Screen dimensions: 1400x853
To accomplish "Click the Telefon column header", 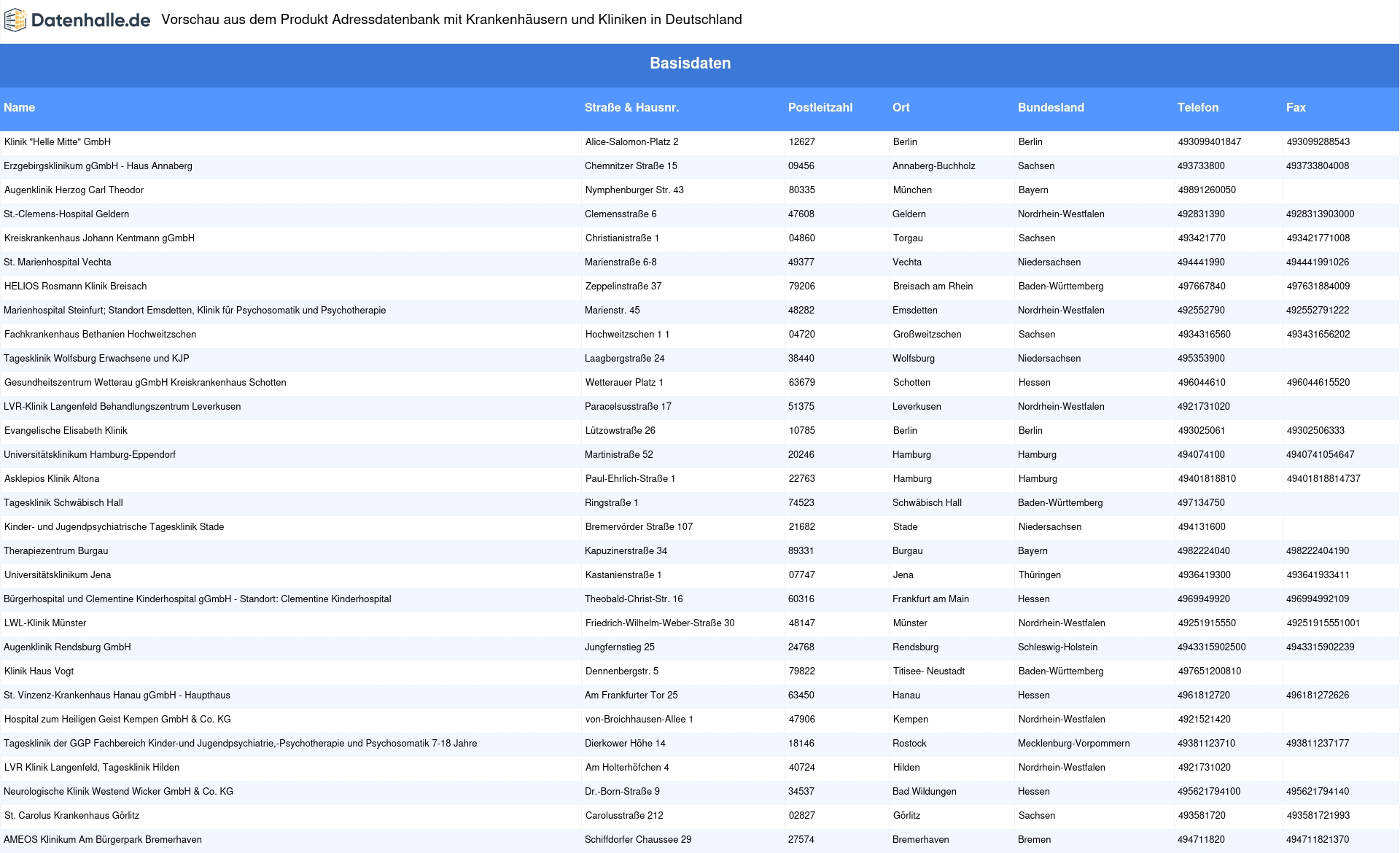I will [x=1198, y=107].
